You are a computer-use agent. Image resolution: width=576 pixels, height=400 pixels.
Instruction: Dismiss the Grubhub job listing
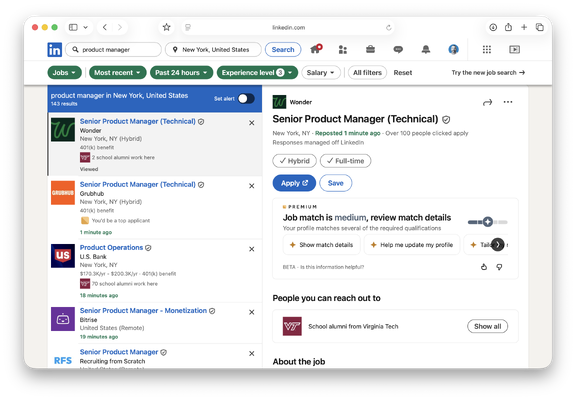tap(252, 186)
